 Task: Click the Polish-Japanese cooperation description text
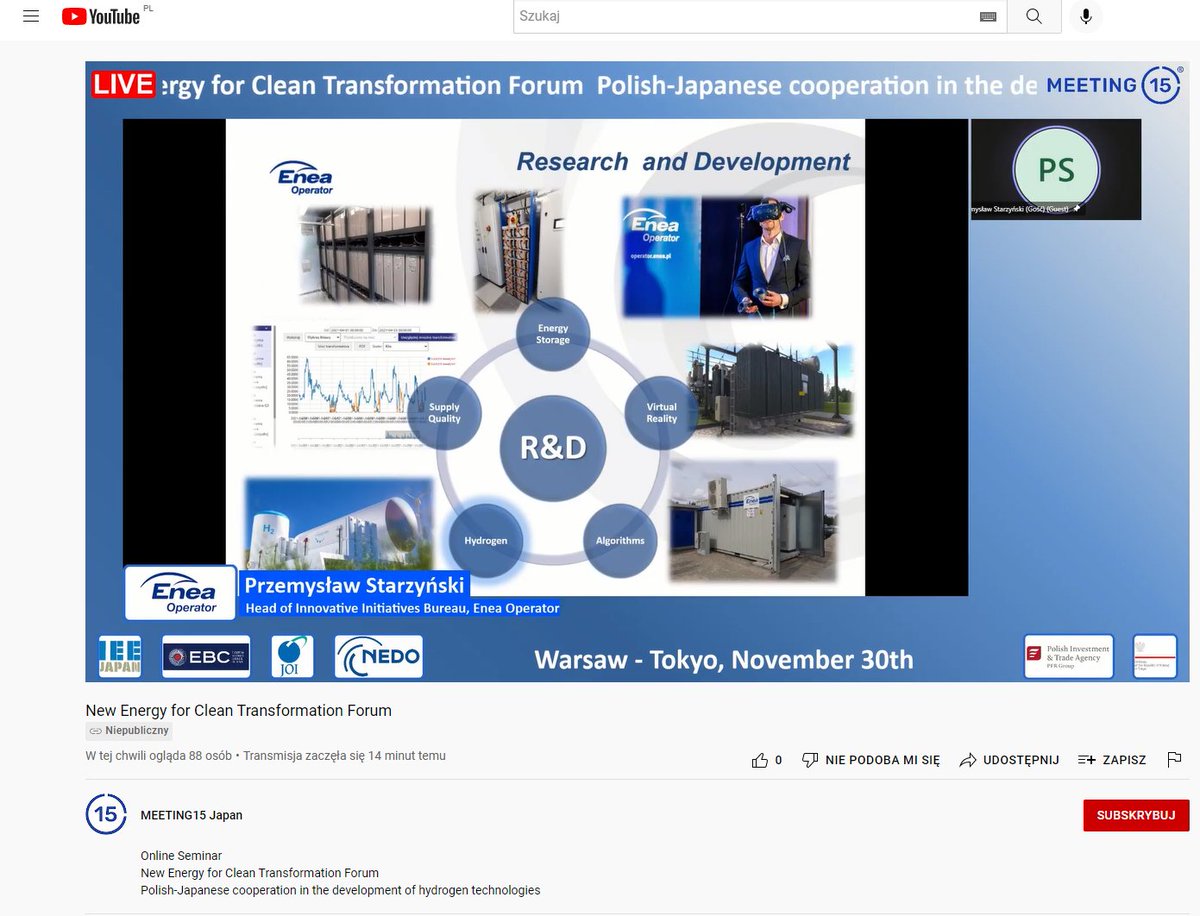pos(340,890)
